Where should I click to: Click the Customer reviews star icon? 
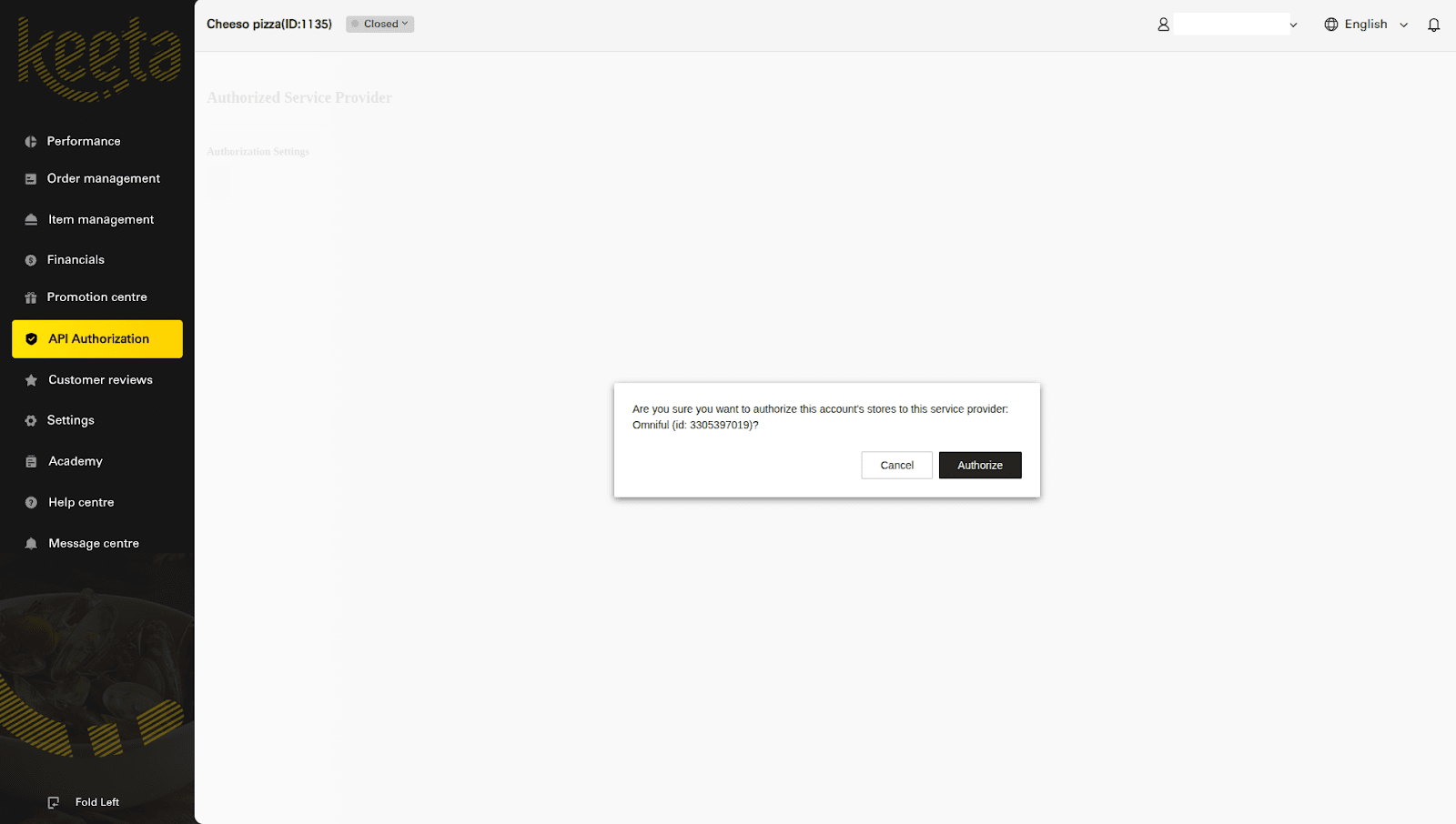coord(31,380)
